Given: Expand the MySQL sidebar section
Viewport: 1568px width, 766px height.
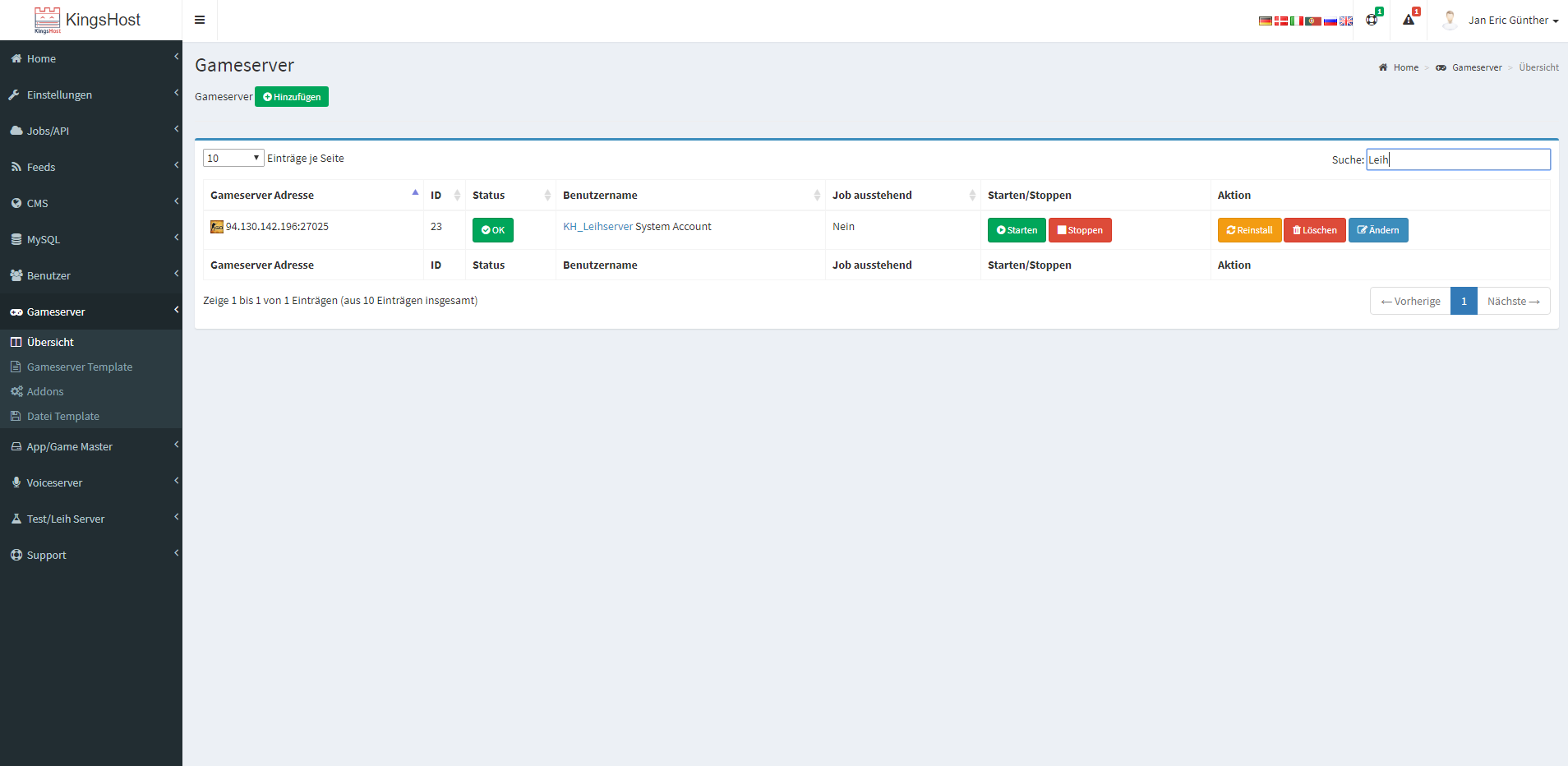Looking at the screenshot, I should click(43, 239).
